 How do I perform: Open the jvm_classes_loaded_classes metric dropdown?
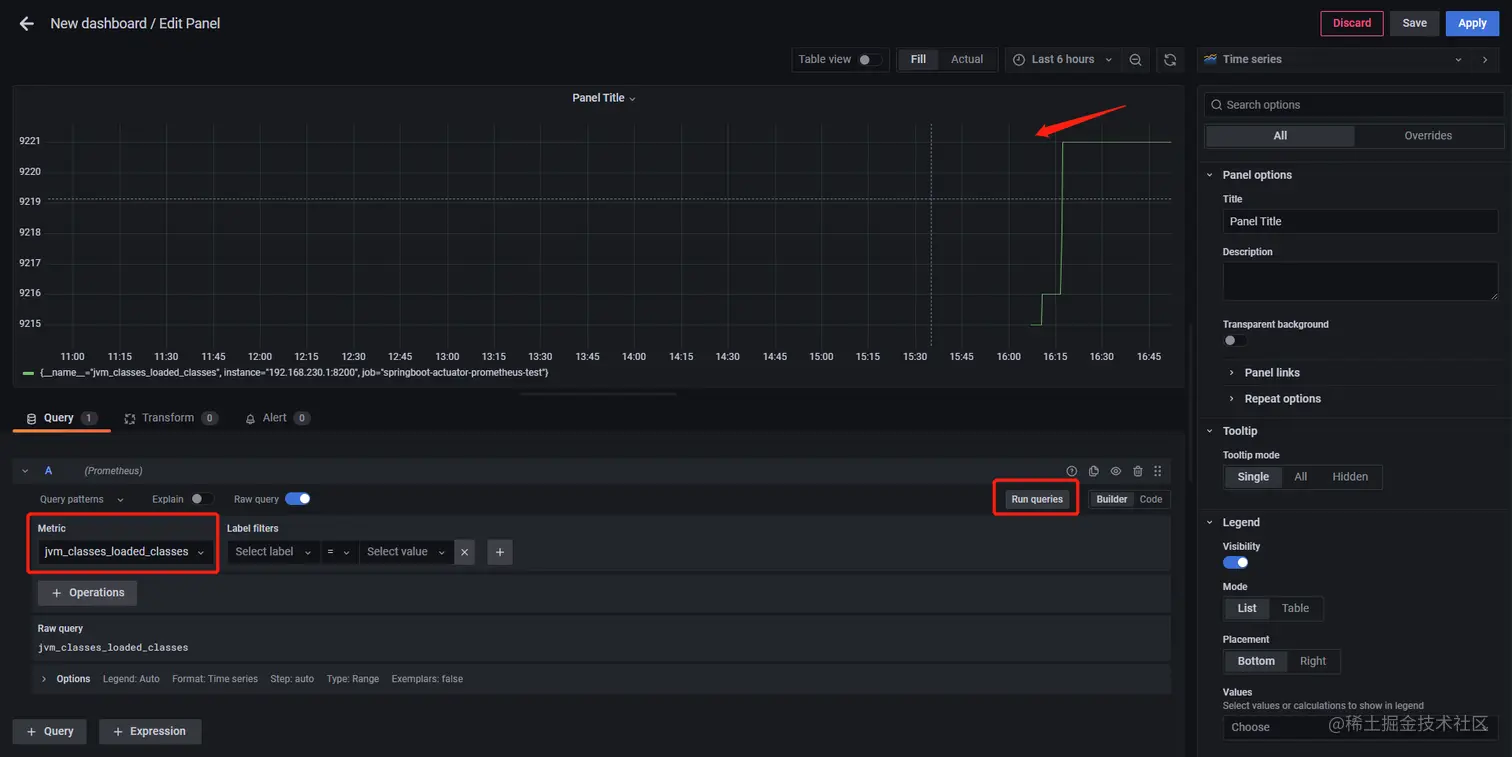coord(125,552)
